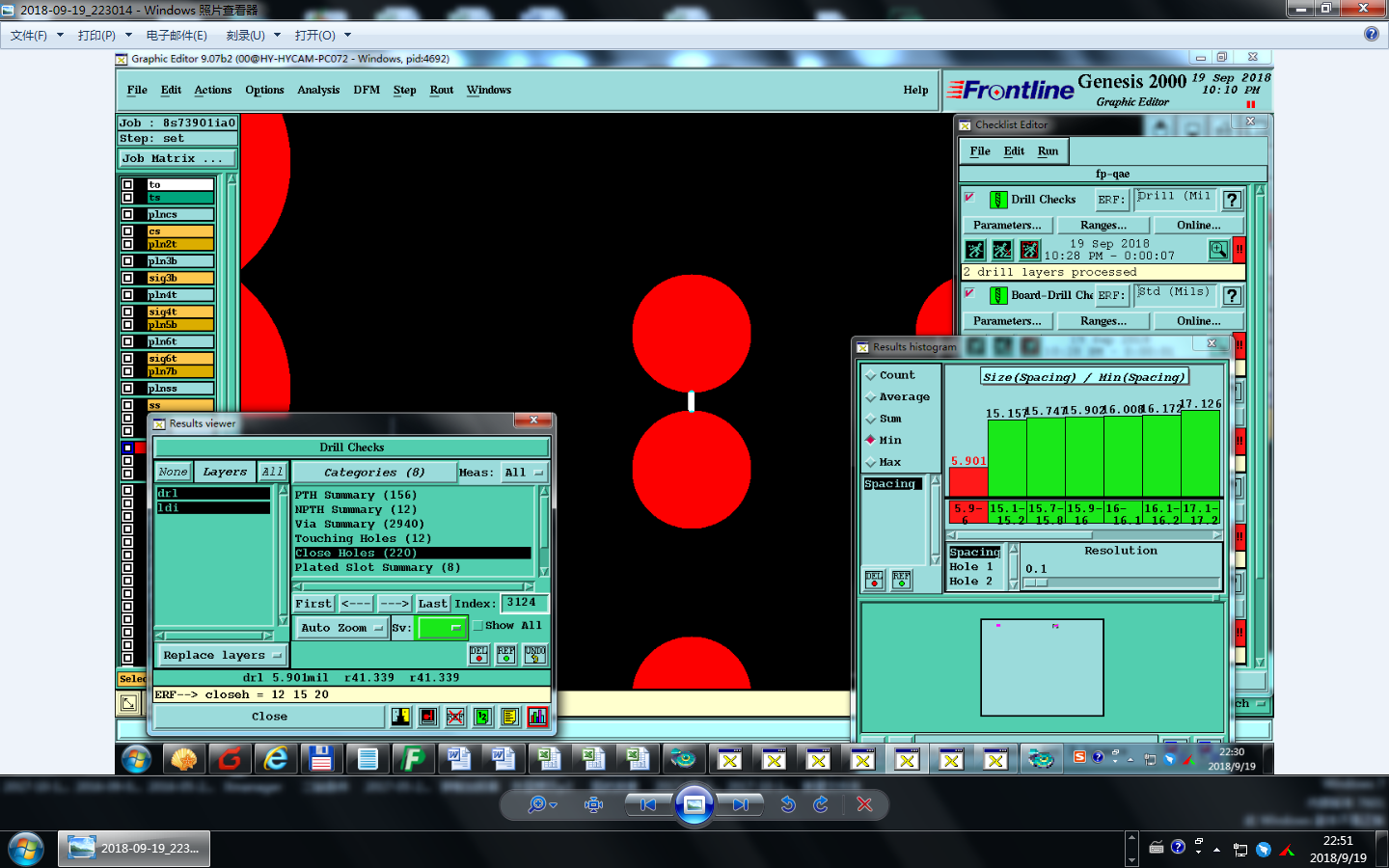Click the REF icon in Results histogram
Screen dimensions: 1389x868
point(901,580)
